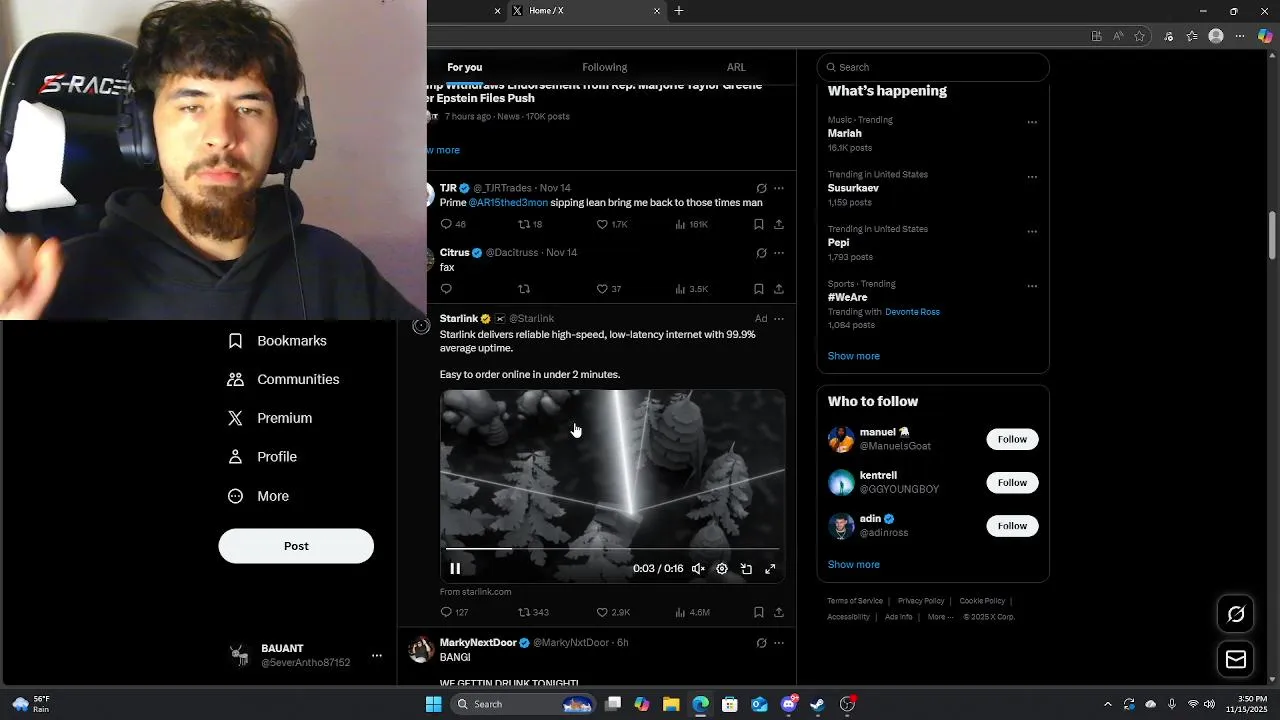This screenshot has height=720, width=1280.
Task: Open a new browser tab
Action: 679,11
